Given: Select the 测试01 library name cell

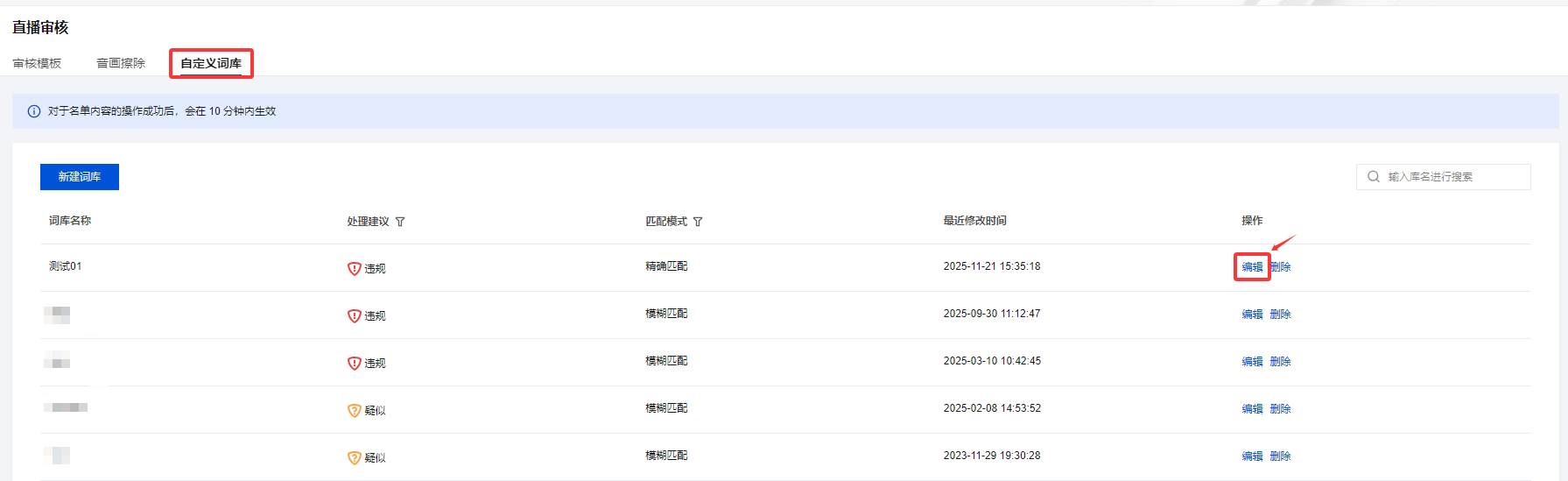Looking at the screenshot, I should pyautogui.click(x=66, y=266).
